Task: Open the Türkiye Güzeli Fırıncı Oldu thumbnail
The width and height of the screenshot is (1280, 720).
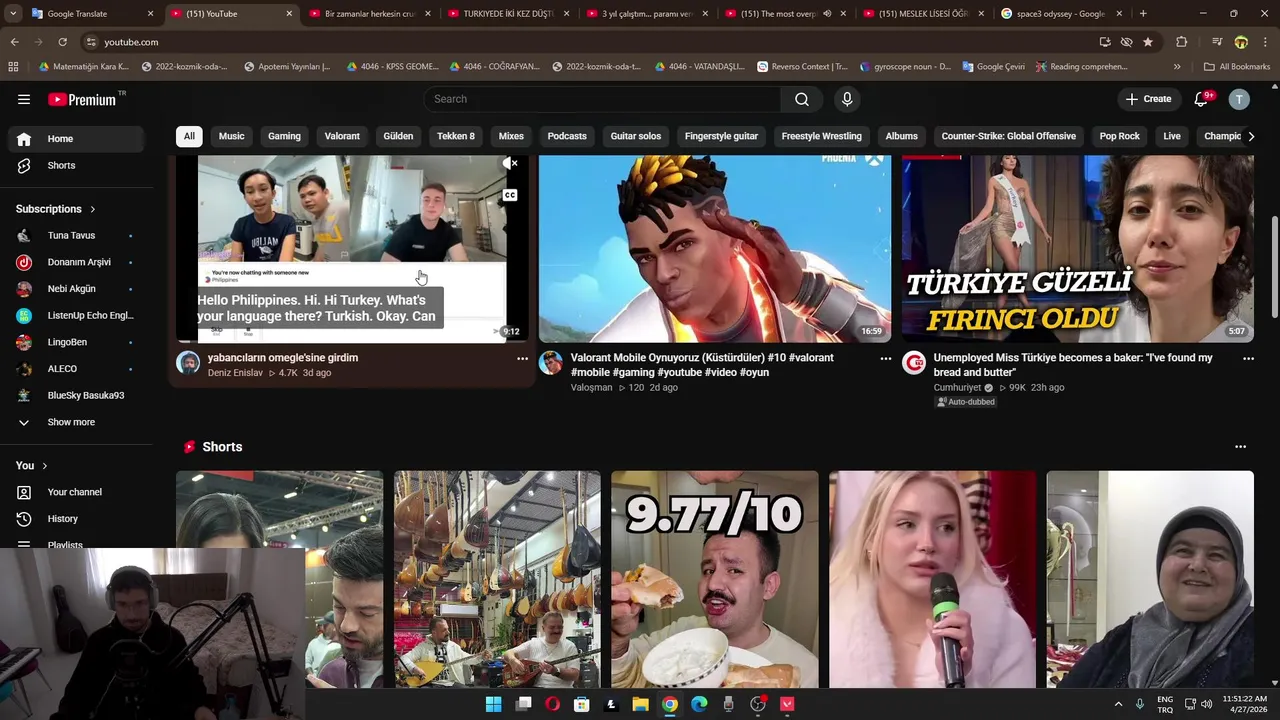Action: click(1077, 249)
